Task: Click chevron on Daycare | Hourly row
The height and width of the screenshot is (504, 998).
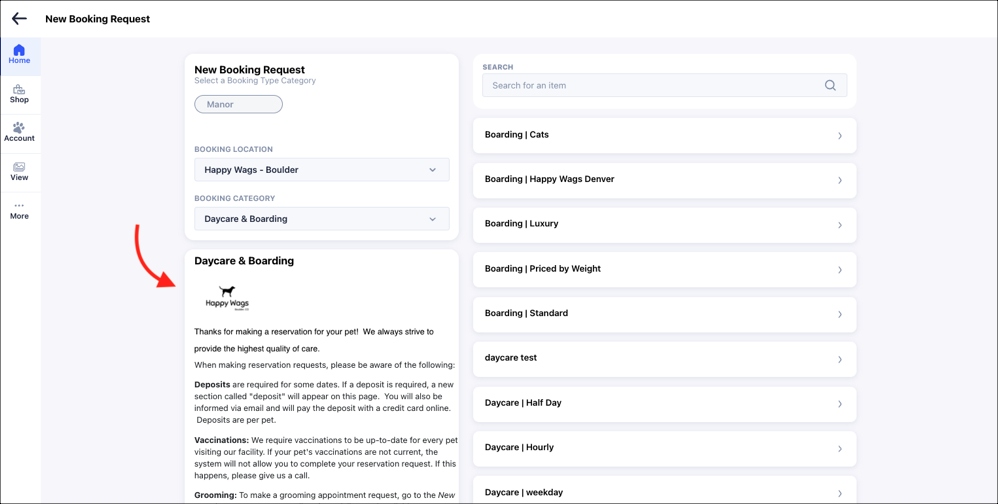Action: [840, 449]
